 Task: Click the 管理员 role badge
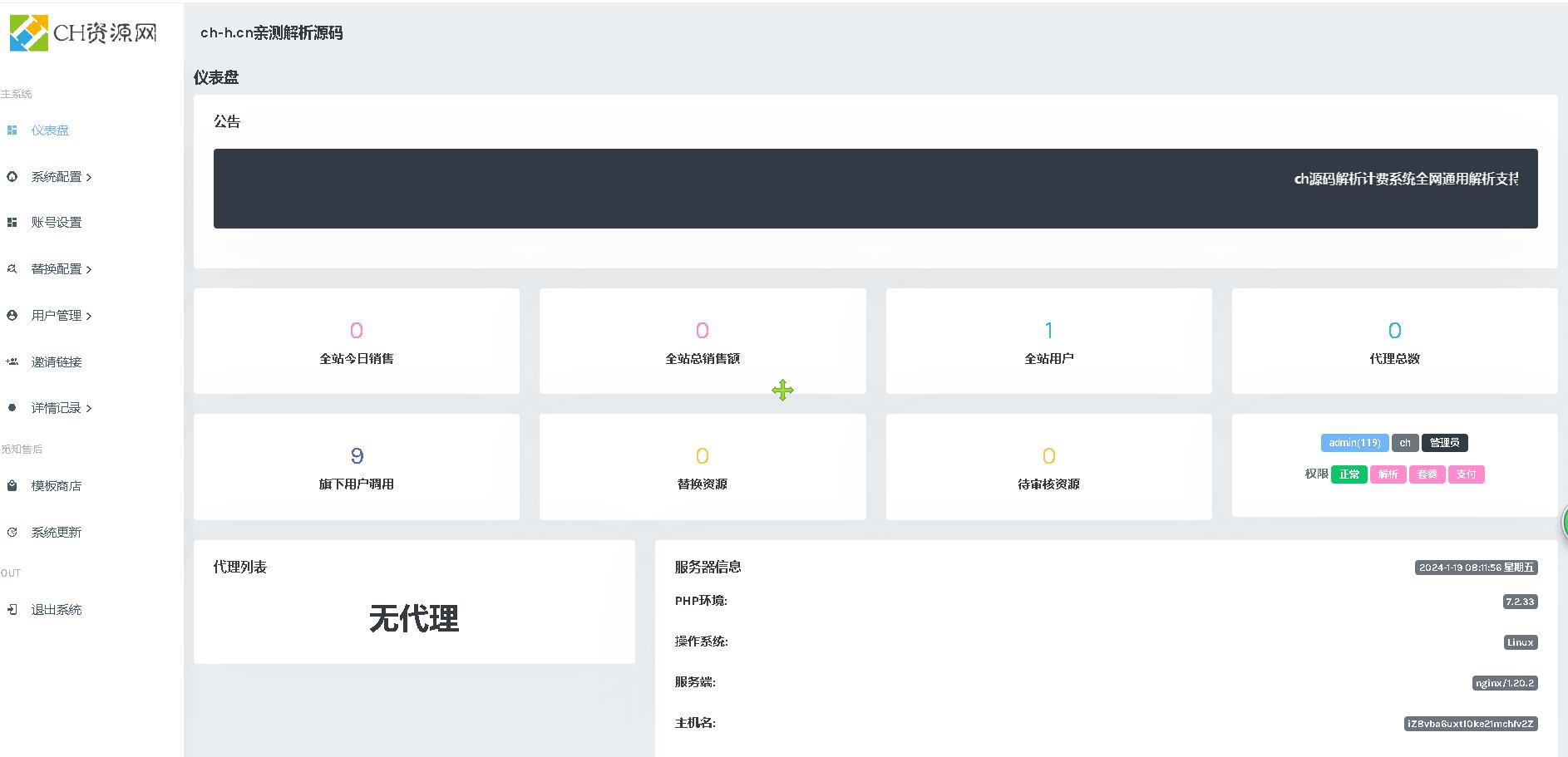pos(1445,443)
